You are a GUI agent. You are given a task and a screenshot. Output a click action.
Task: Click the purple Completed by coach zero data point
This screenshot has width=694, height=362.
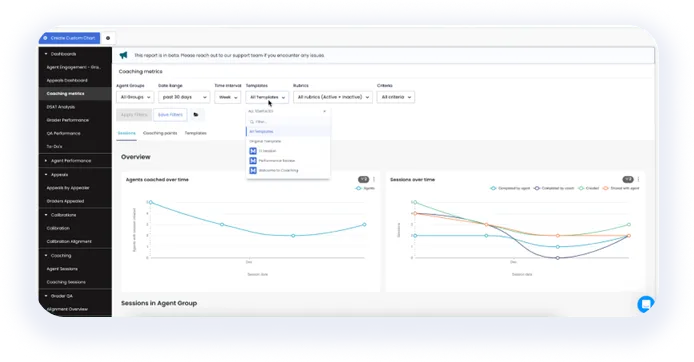tap(558, 258)
